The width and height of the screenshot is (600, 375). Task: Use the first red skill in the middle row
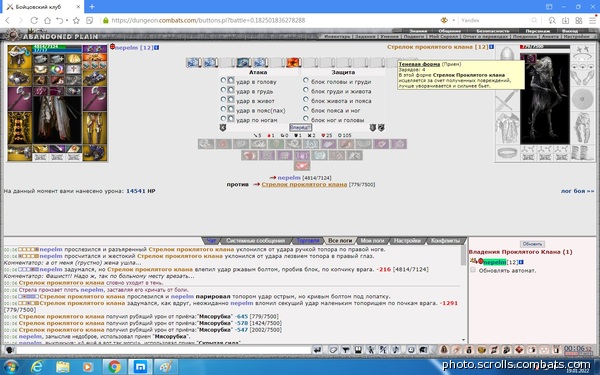point(249,155)
